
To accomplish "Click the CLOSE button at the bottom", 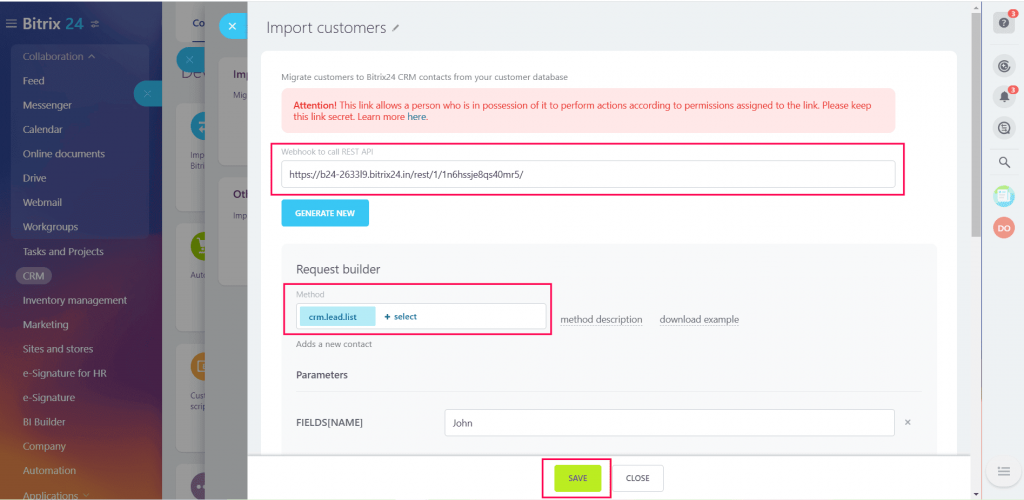I will click(x=637, y=478).
